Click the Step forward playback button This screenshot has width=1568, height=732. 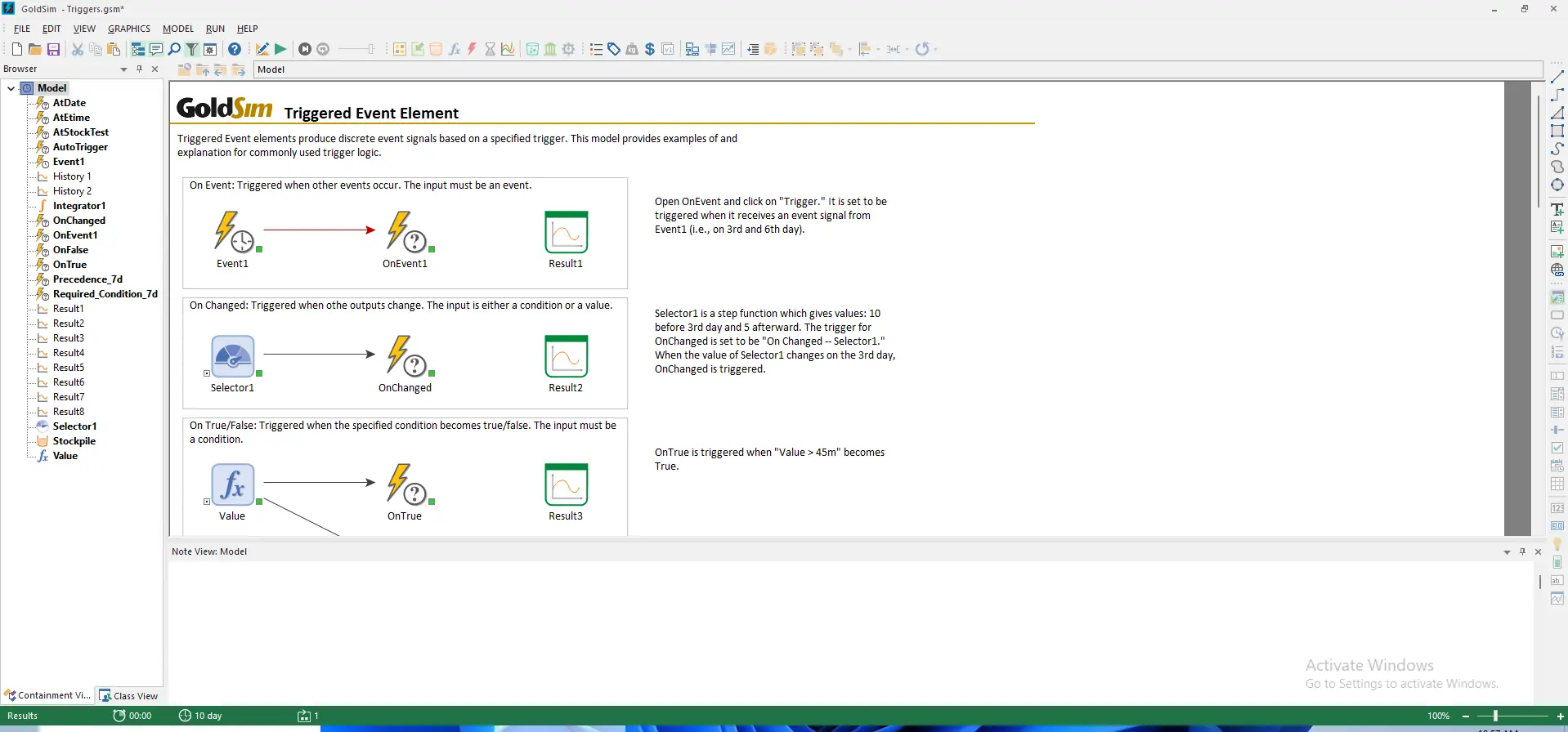click(305, 49)
